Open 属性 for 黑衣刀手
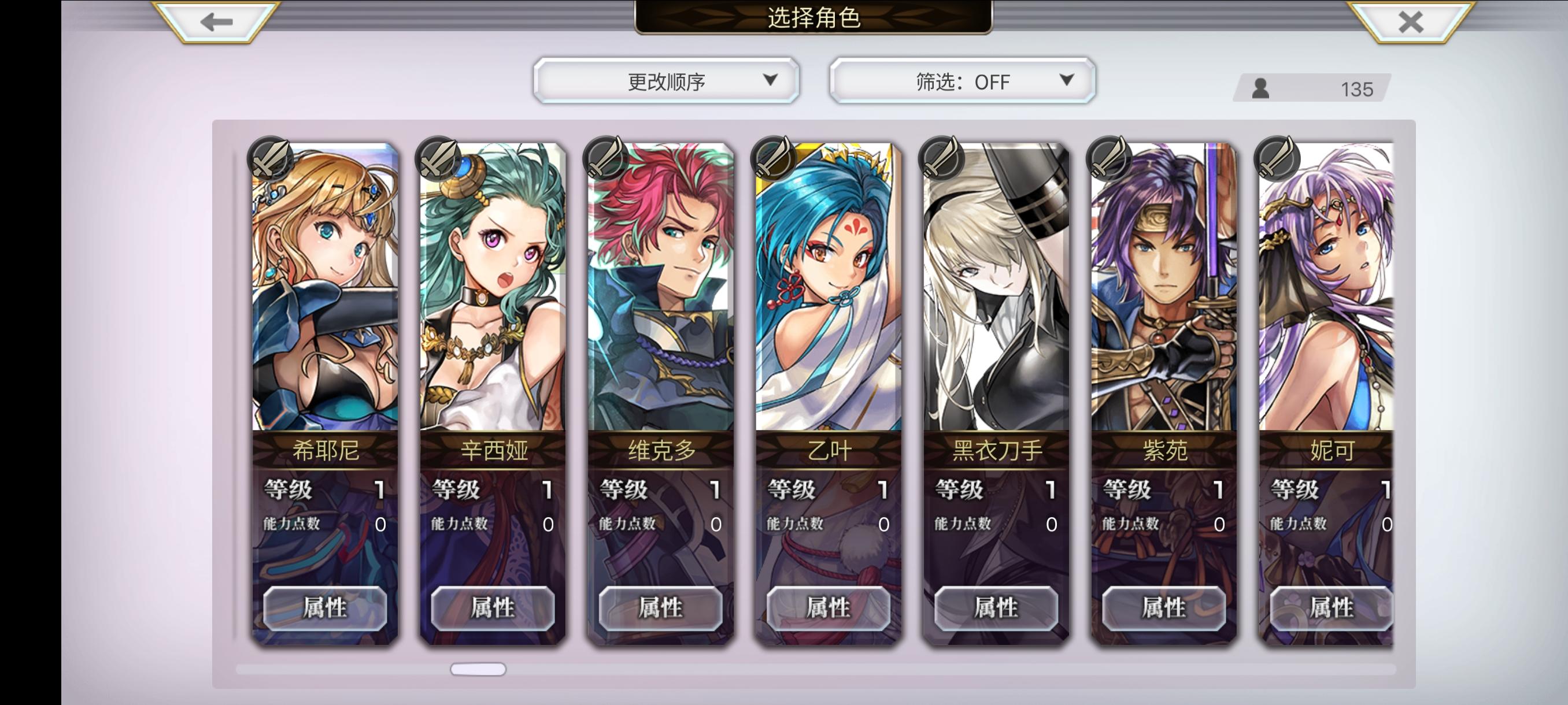The image size is (1568, 705). (x=996, y=608)
